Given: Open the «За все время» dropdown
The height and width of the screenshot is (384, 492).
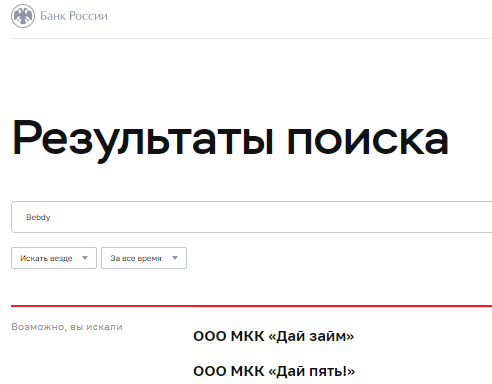Looking at the screenshot, I should click(x=144, y=258).
